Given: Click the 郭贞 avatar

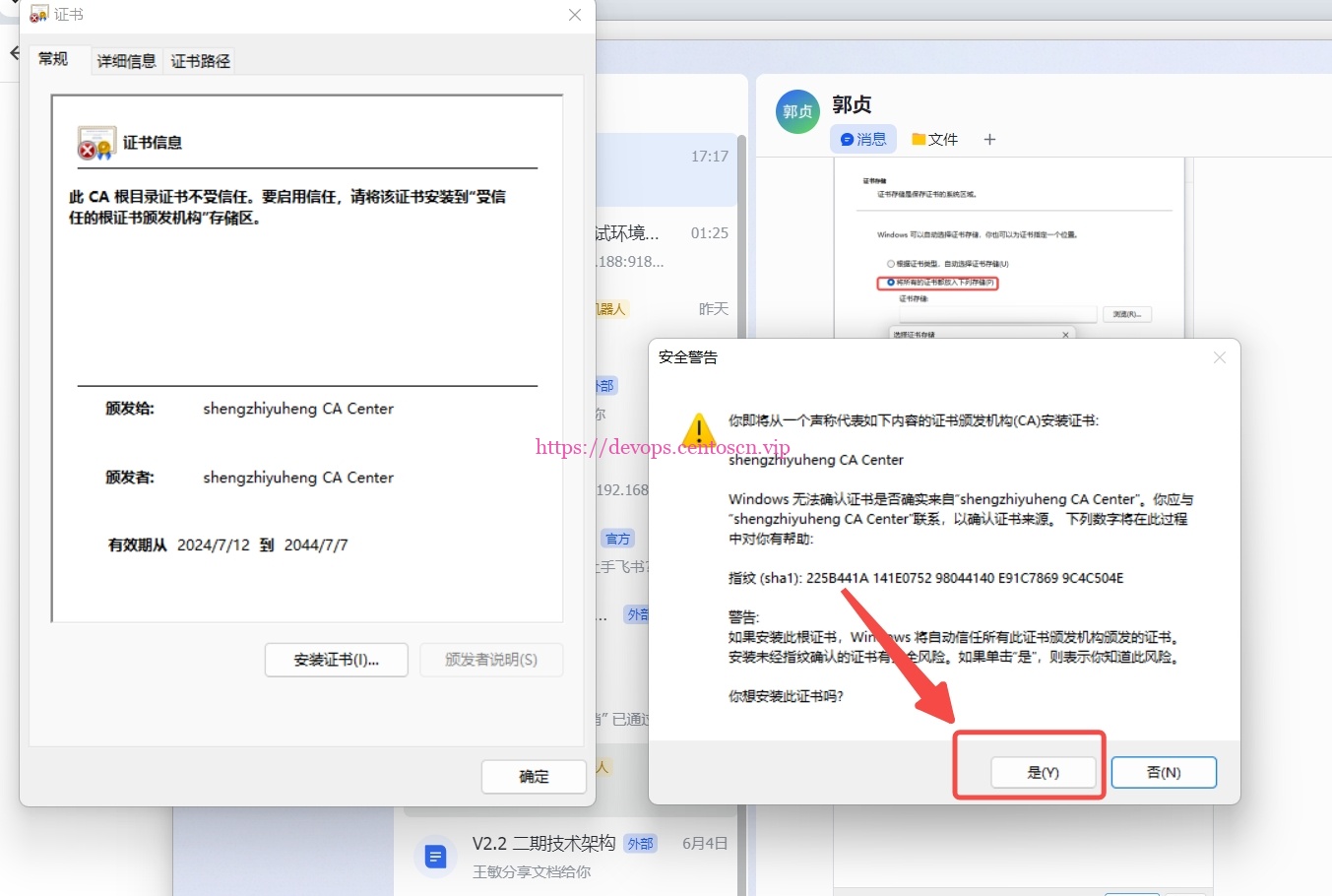Looking at the screenshot, I should pyautogui.click(x=797, y=111).
